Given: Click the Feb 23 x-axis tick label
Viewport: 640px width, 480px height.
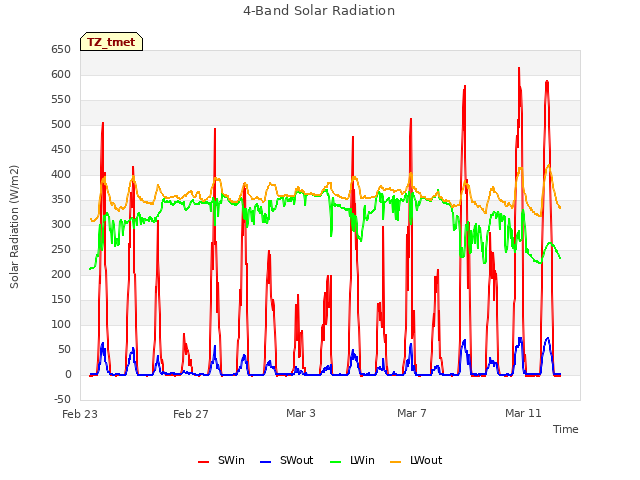Looking at the screenshot, I should pos(80,414).
